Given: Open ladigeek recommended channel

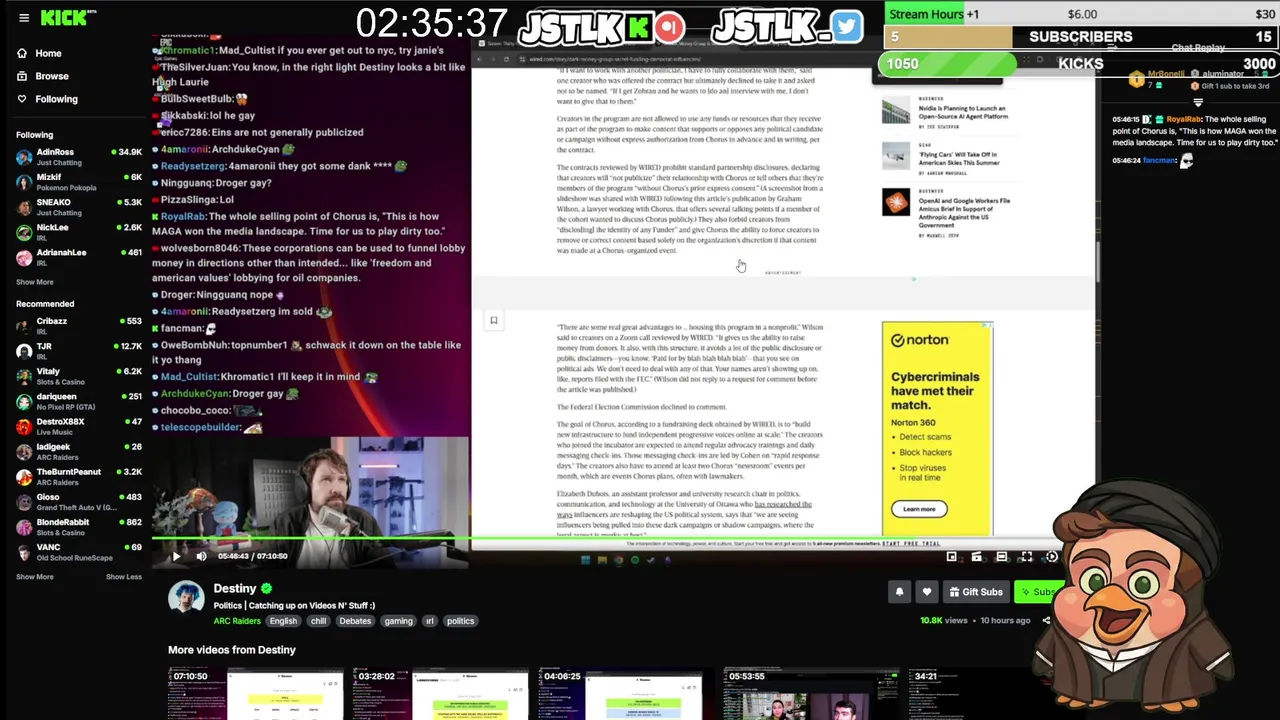Looking at the screenshot, I should point(78,451).
